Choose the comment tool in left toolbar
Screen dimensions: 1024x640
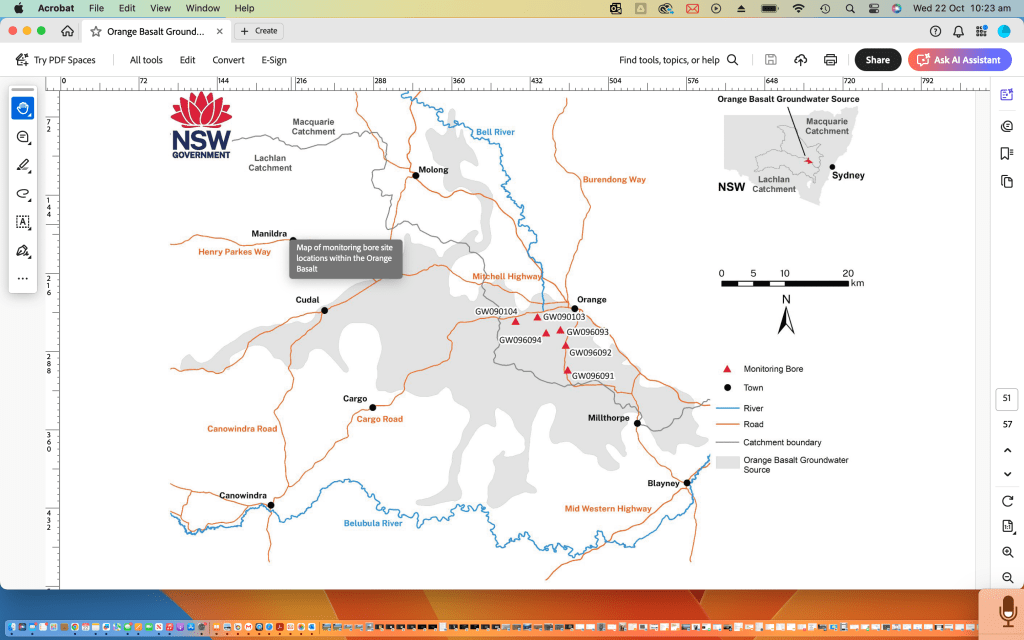point(22,136)
